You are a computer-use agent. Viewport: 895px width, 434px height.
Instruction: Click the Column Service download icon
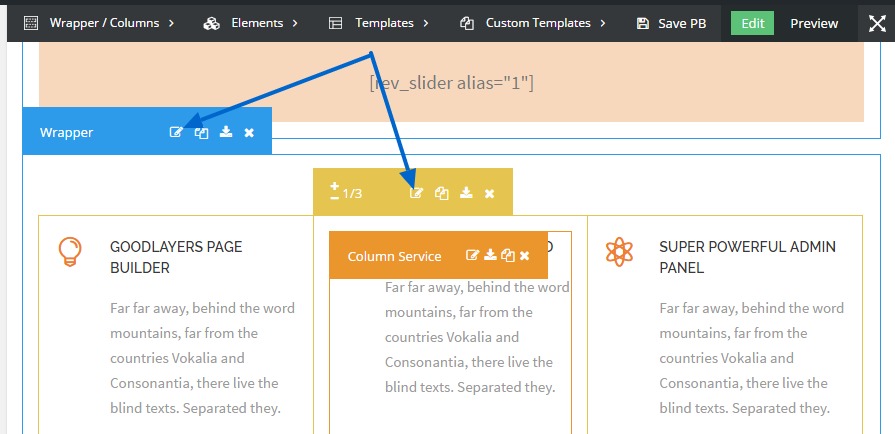(490, 255)
